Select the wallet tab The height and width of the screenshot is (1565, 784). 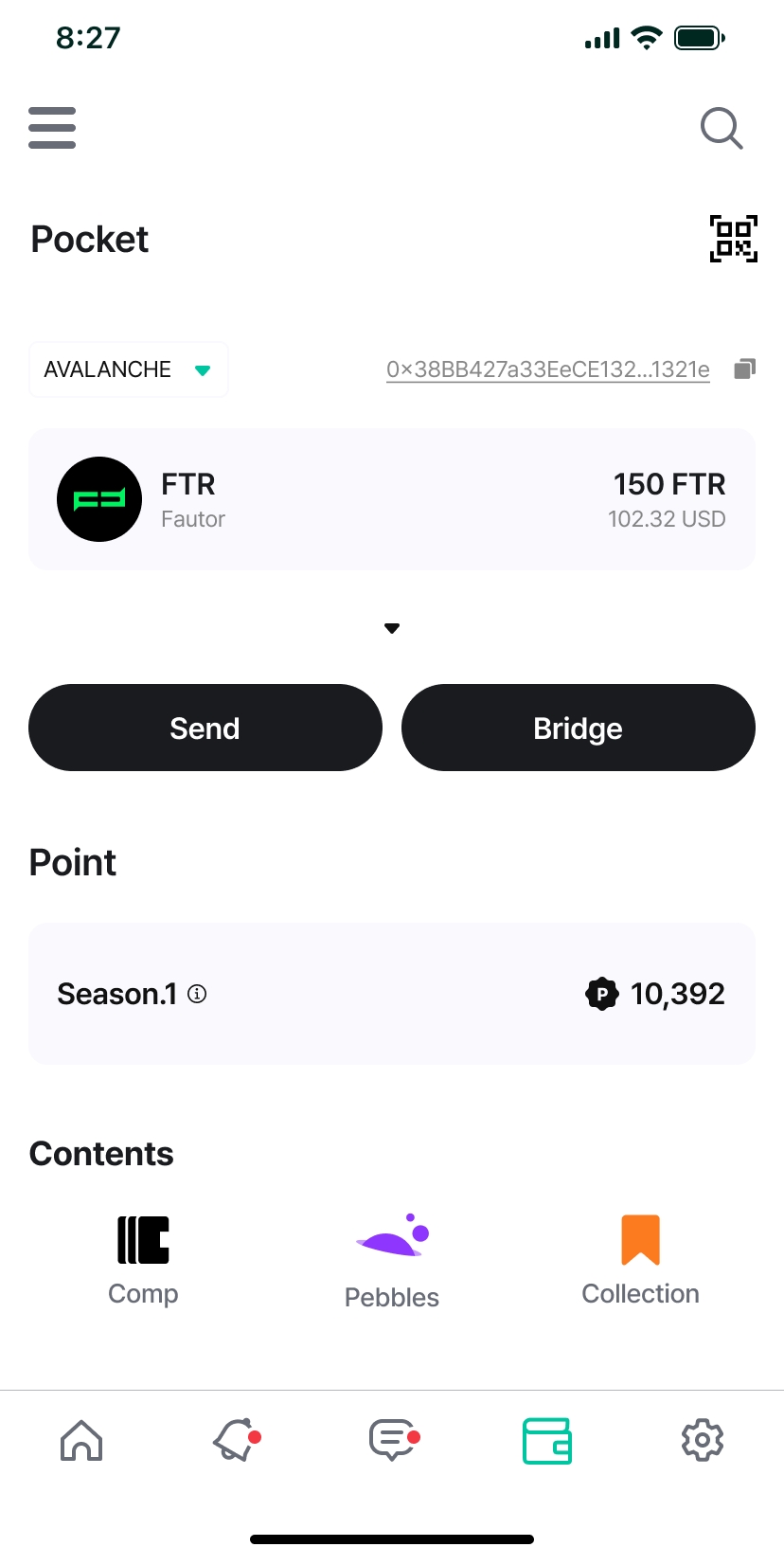point(547,1441)
